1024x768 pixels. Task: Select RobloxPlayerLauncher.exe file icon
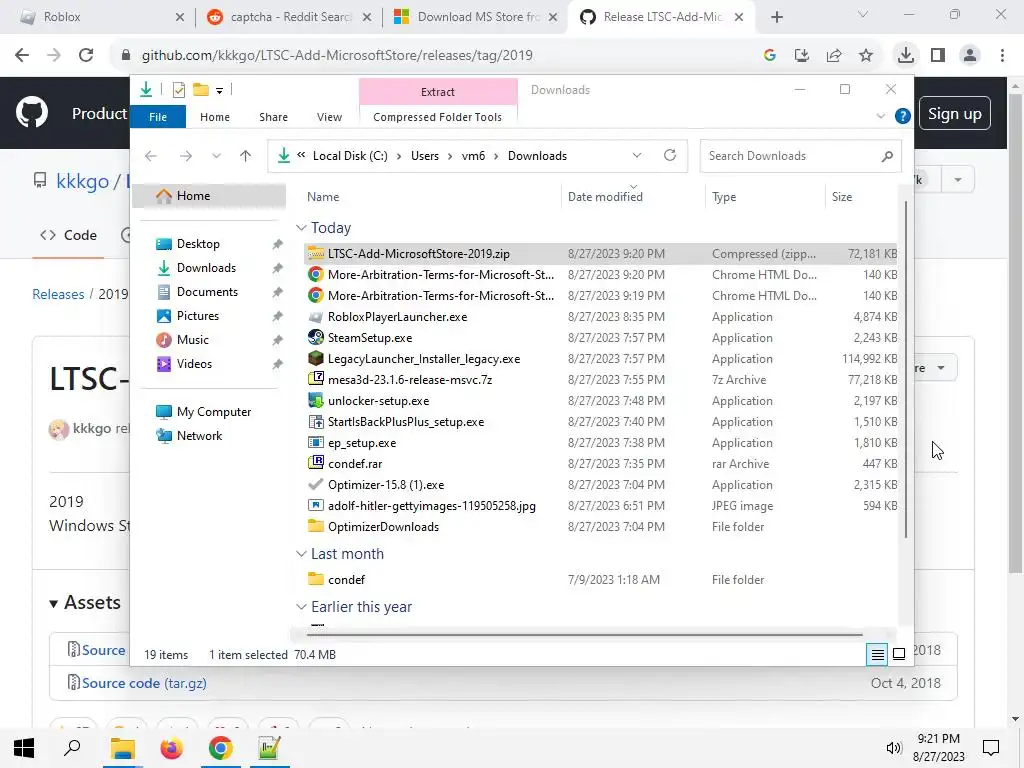tap(315, 317)
